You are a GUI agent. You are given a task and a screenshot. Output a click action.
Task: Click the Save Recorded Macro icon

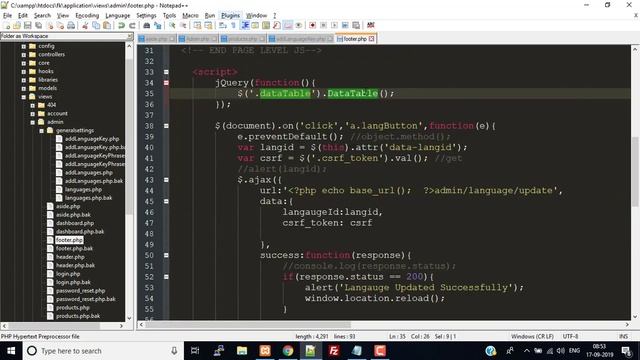[356, 25]
